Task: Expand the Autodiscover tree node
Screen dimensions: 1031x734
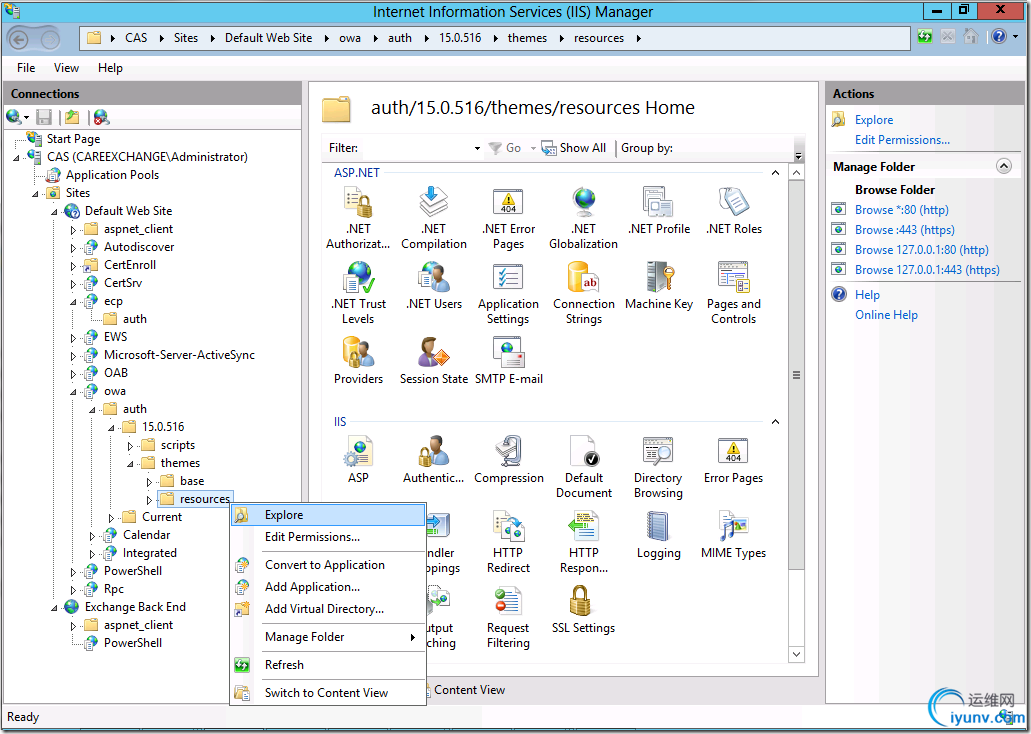Action: click(x=74, y=248)
